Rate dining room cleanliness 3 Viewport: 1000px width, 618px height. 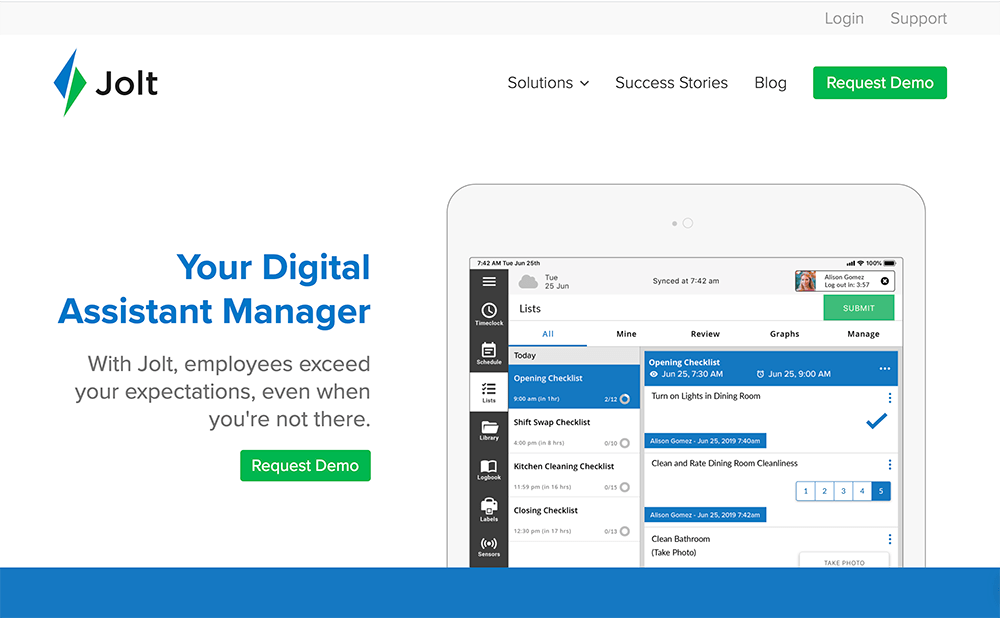(843, 491)
